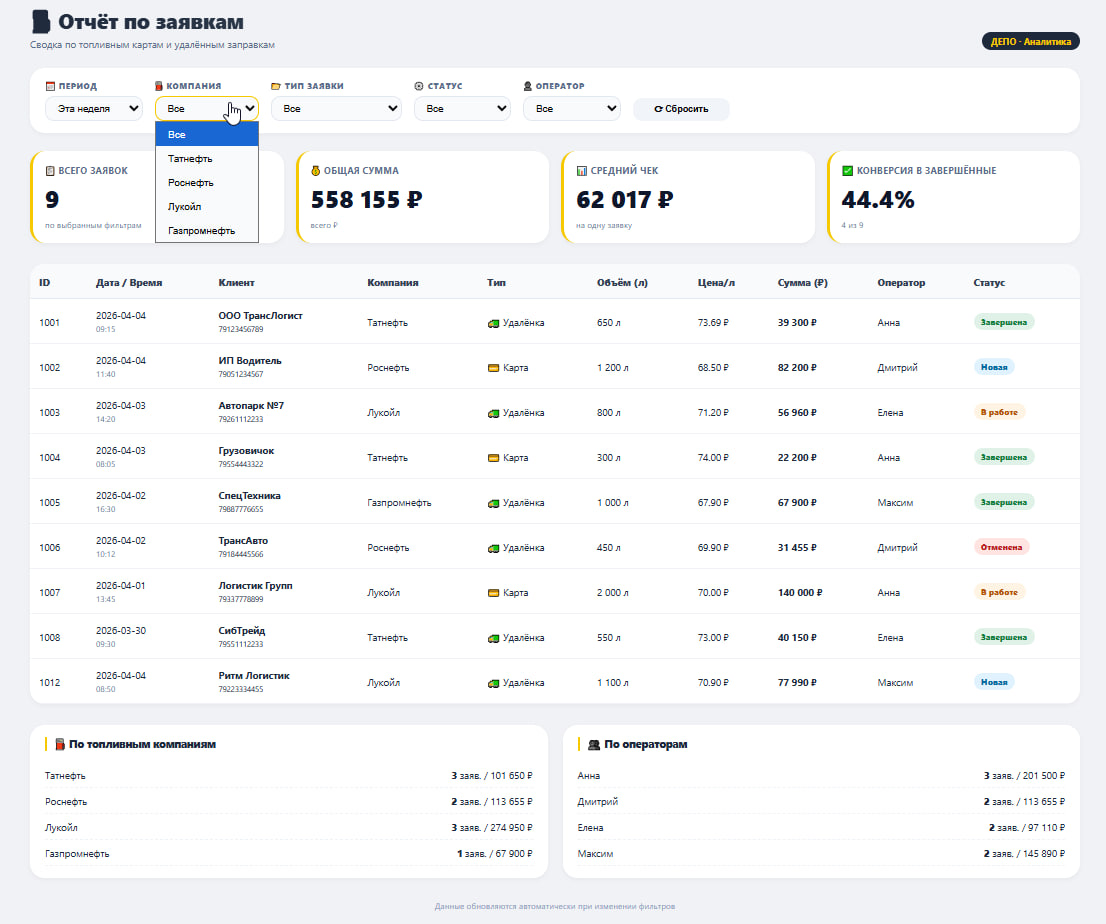
Task: Open the Оператор filter dropdown
Action: pos(572,109)
